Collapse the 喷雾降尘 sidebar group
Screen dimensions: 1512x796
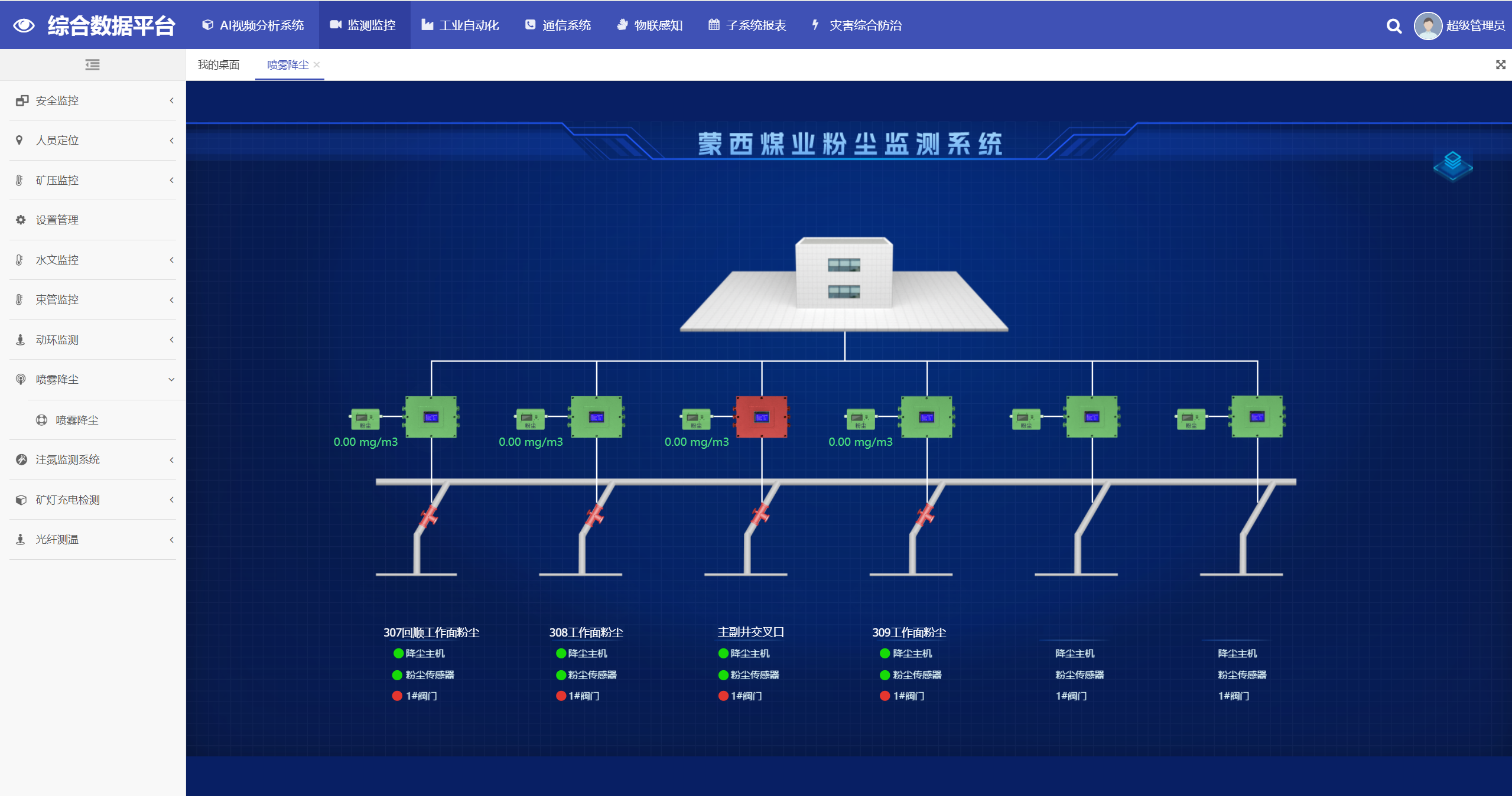pyautogui.click(x=93, y=380)
